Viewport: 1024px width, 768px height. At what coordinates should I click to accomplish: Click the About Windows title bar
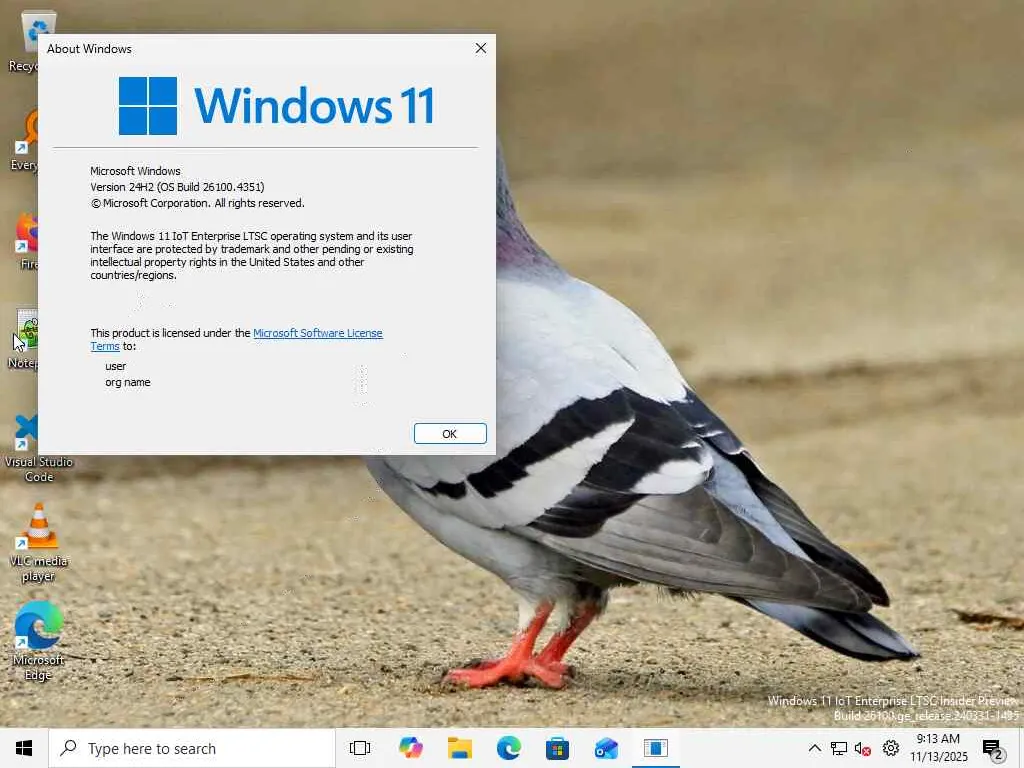coord(253,48)
